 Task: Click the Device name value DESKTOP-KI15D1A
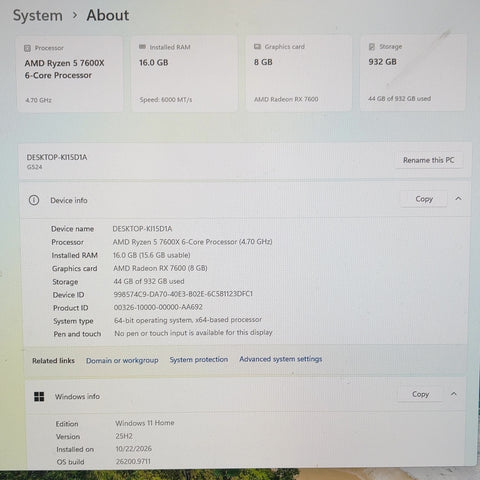click(142, 229)
